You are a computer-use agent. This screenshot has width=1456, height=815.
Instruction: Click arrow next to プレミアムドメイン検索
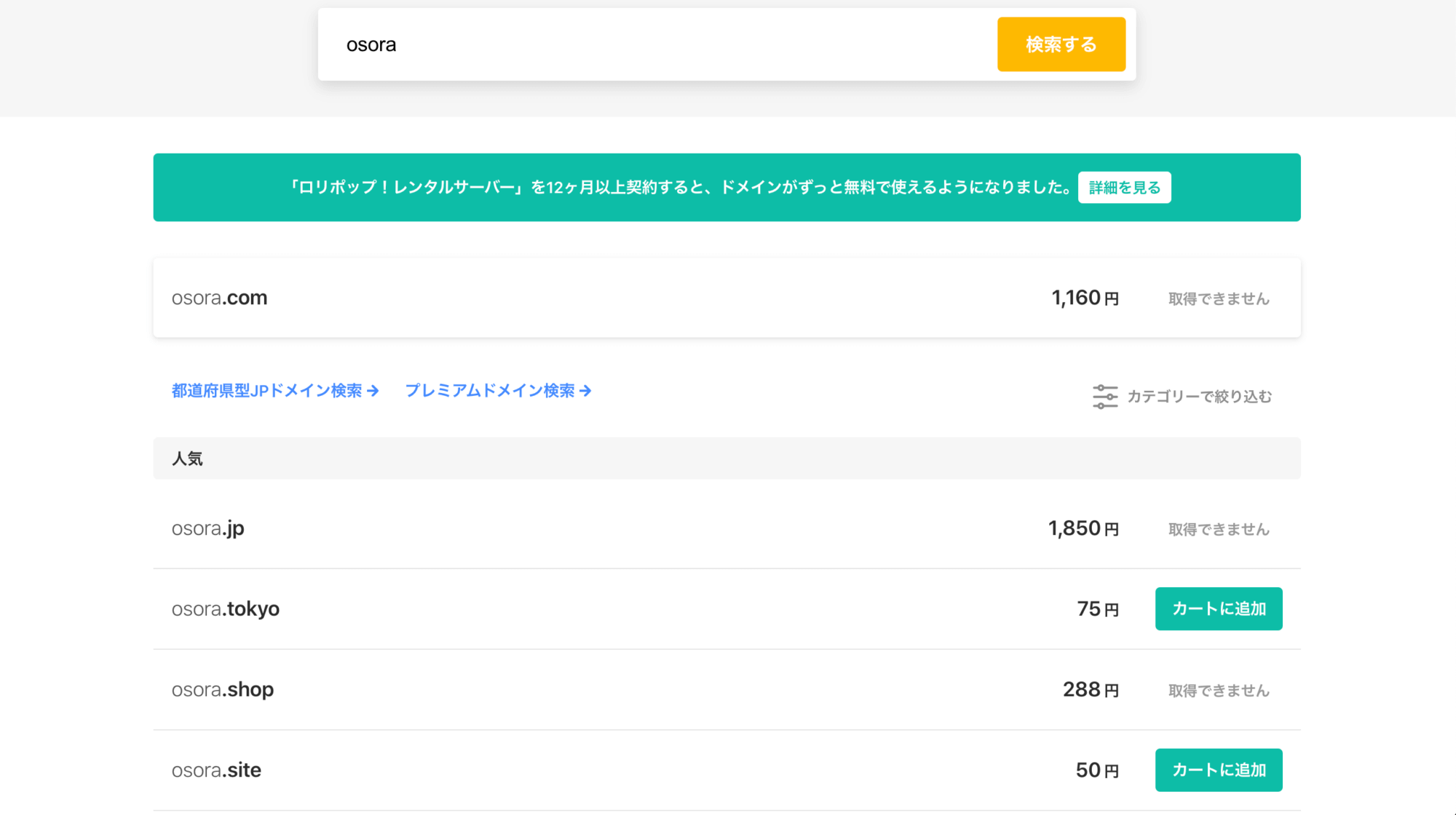[x=585, y=391]
